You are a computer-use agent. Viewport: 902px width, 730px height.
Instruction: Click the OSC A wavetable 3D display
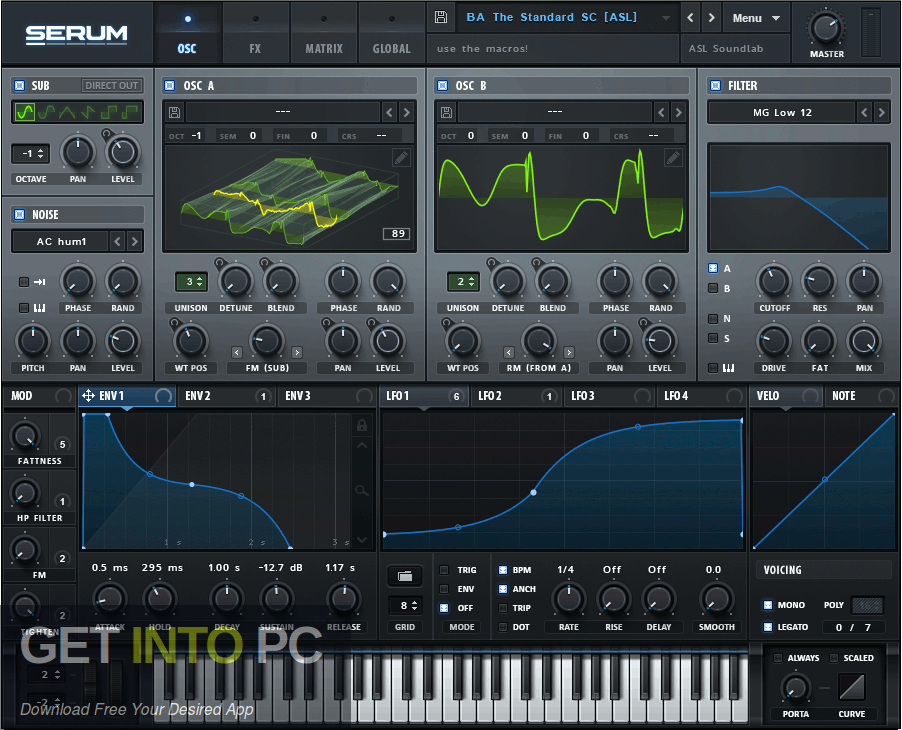point(289,198)
